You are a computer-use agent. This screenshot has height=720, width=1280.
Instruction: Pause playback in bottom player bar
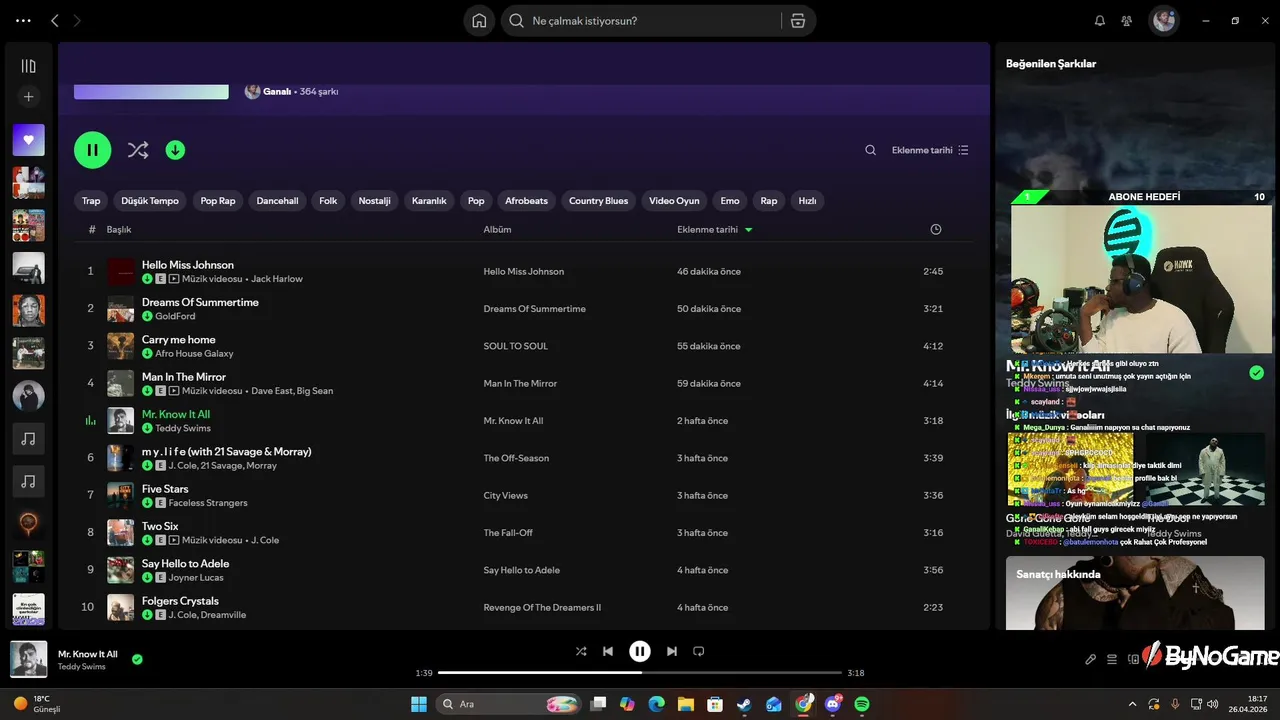640,652
